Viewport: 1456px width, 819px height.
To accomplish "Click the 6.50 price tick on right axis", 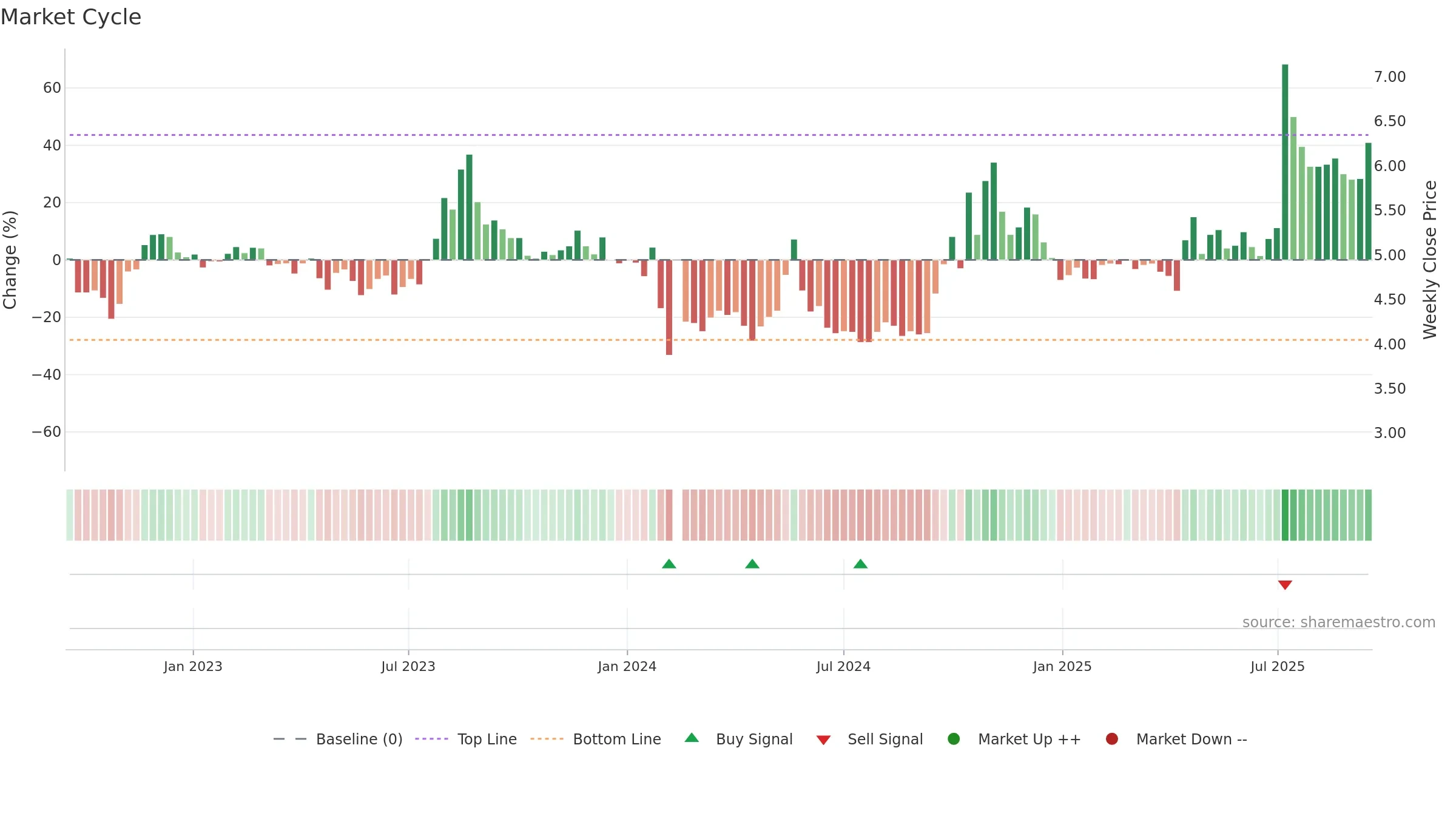I will [x=1390, y=121].
